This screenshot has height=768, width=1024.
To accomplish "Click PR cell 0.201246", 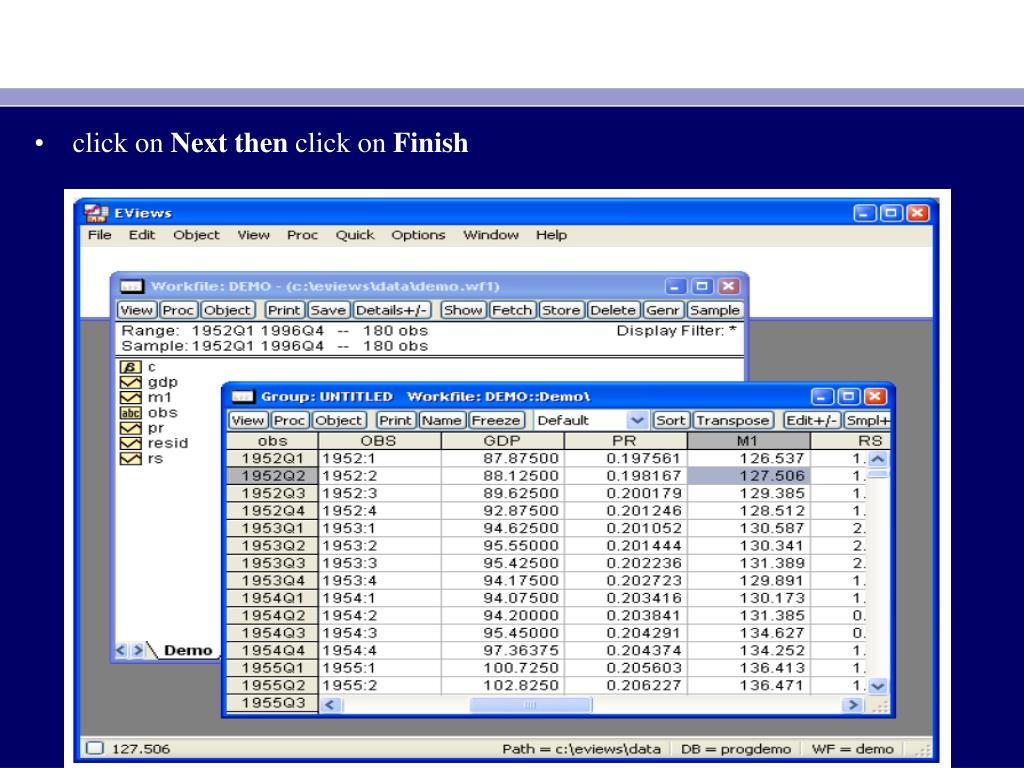I will point(625,511).
